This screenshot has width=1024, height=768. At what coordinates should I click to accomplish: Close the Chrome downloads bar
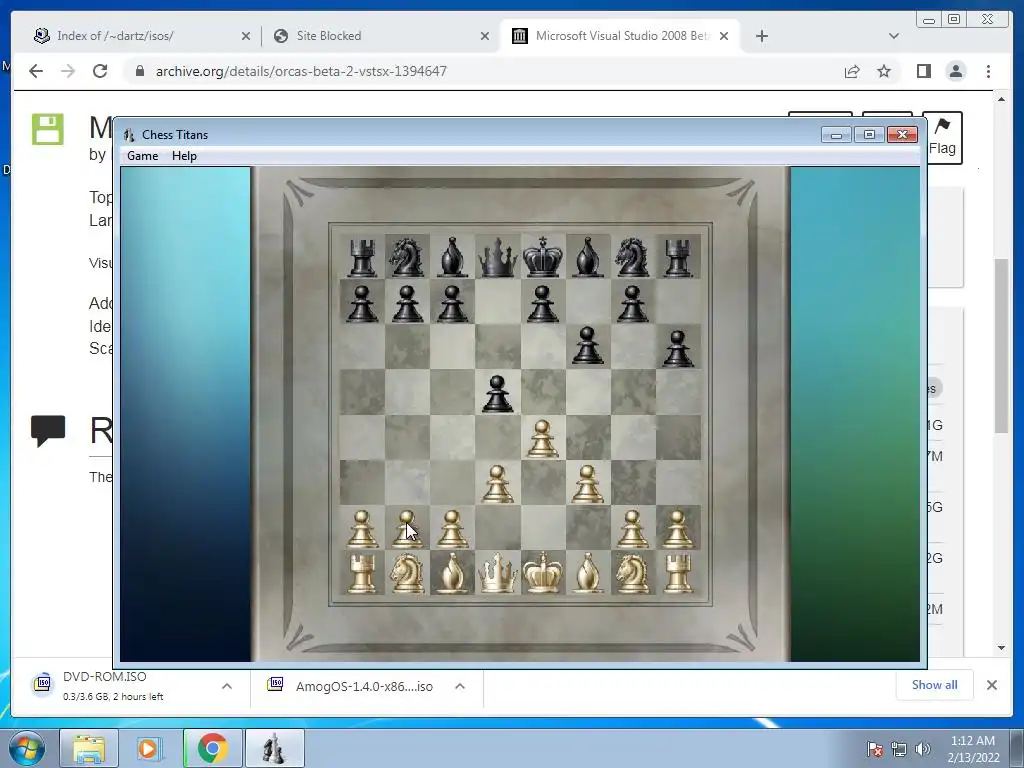(991, 685)
